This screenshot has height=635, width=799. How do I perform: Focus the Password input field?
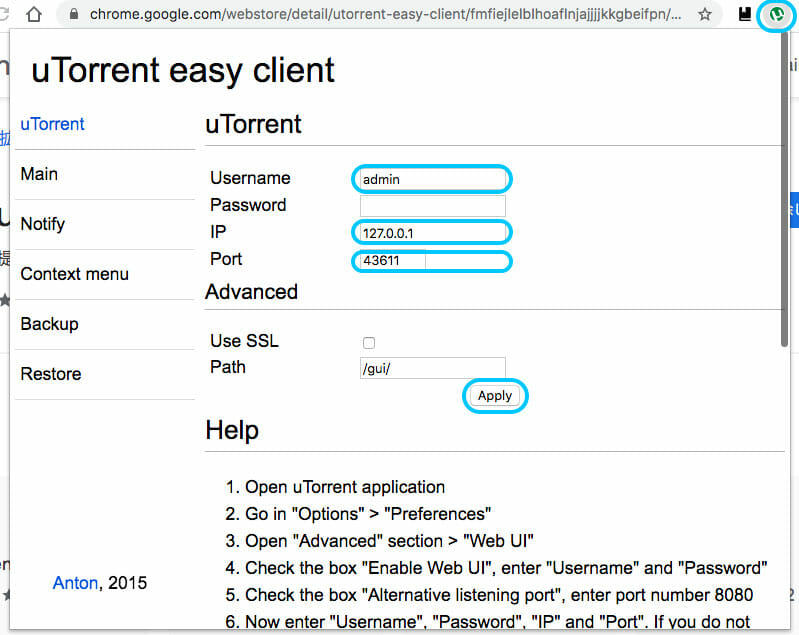(433, 206)
